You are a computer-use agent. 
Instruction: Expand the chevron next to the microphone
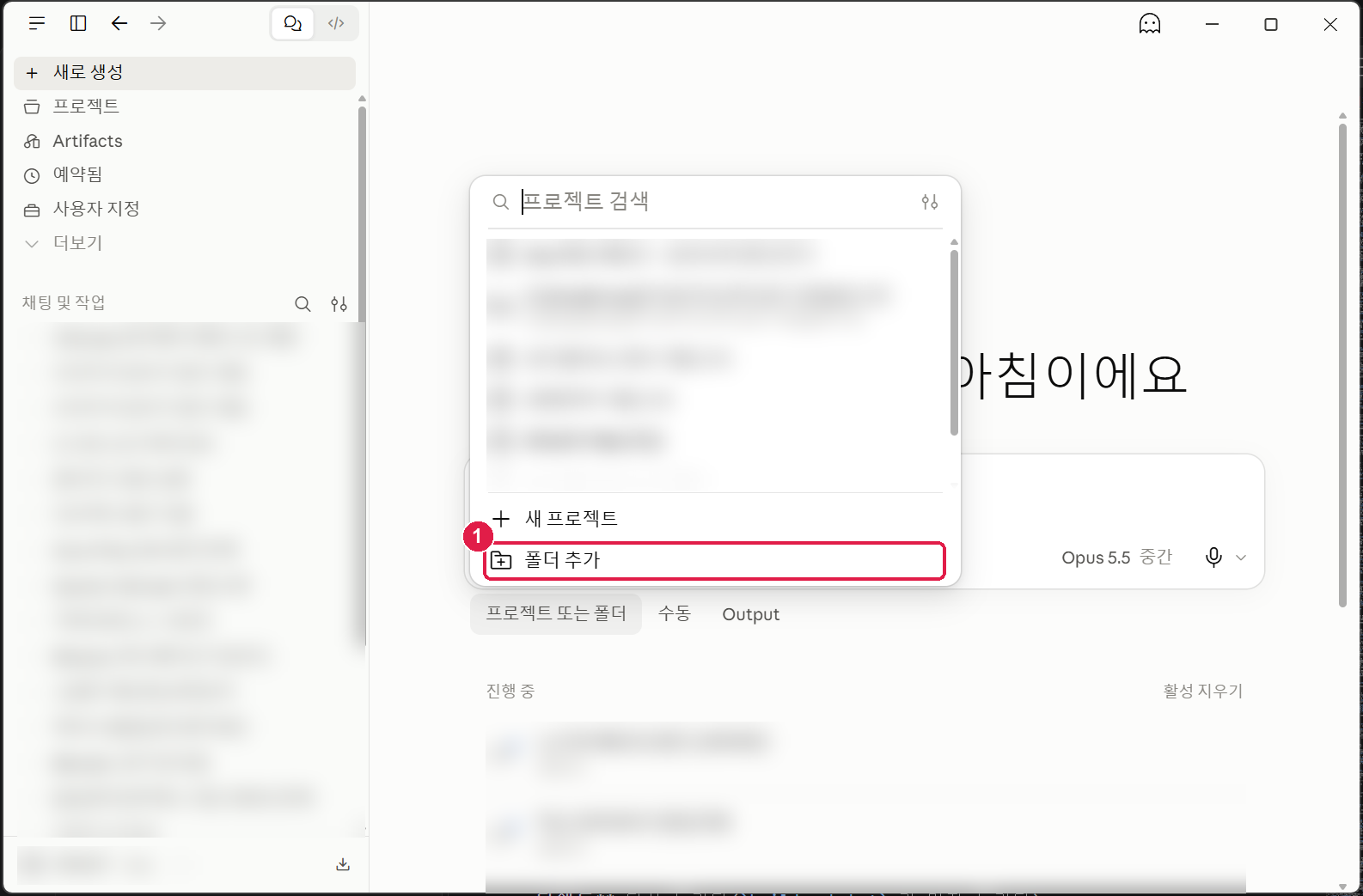click(1241, 558)
